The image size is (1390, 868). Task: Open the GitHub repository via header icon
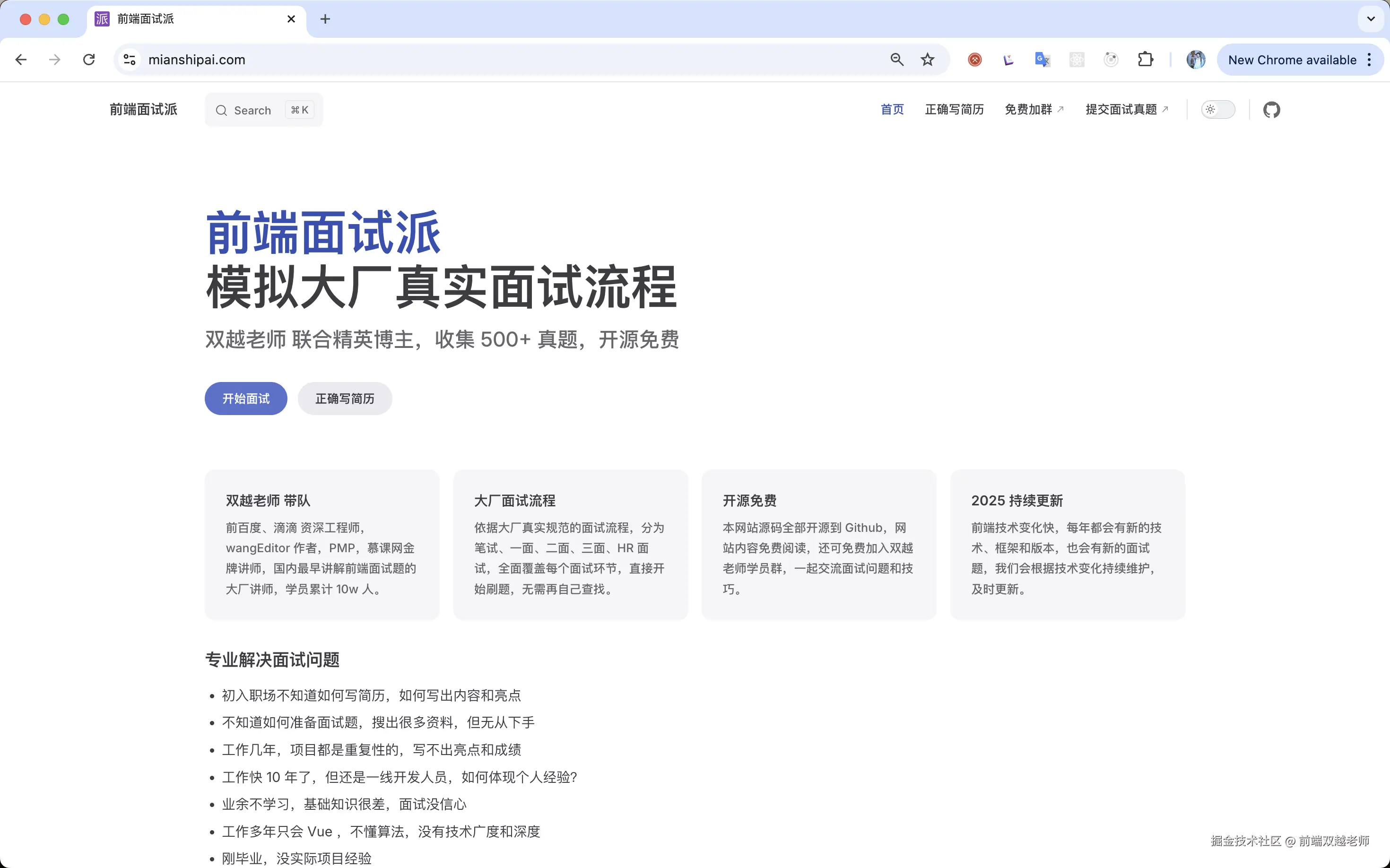[1272, 110]
